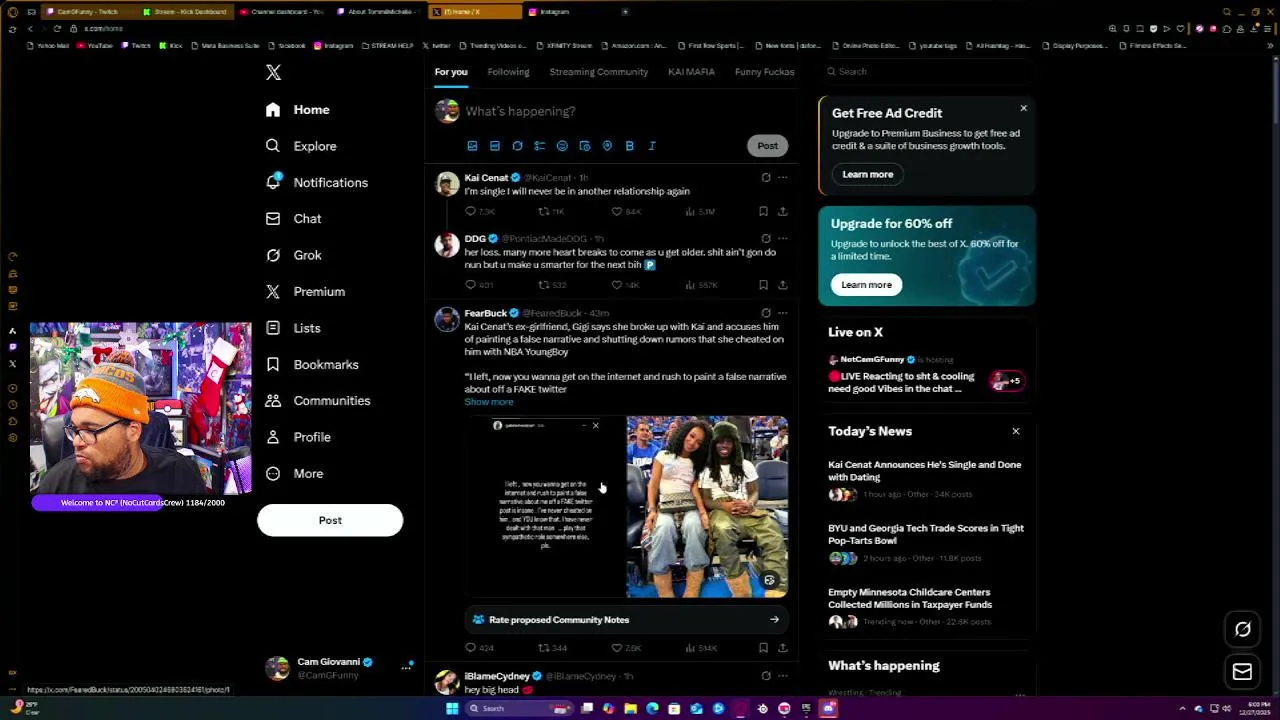Image resolution: width=1280 pixels, height=720 pixels.
Task: Click the Grok icon in composer toolbar
Action: (517, 146)
